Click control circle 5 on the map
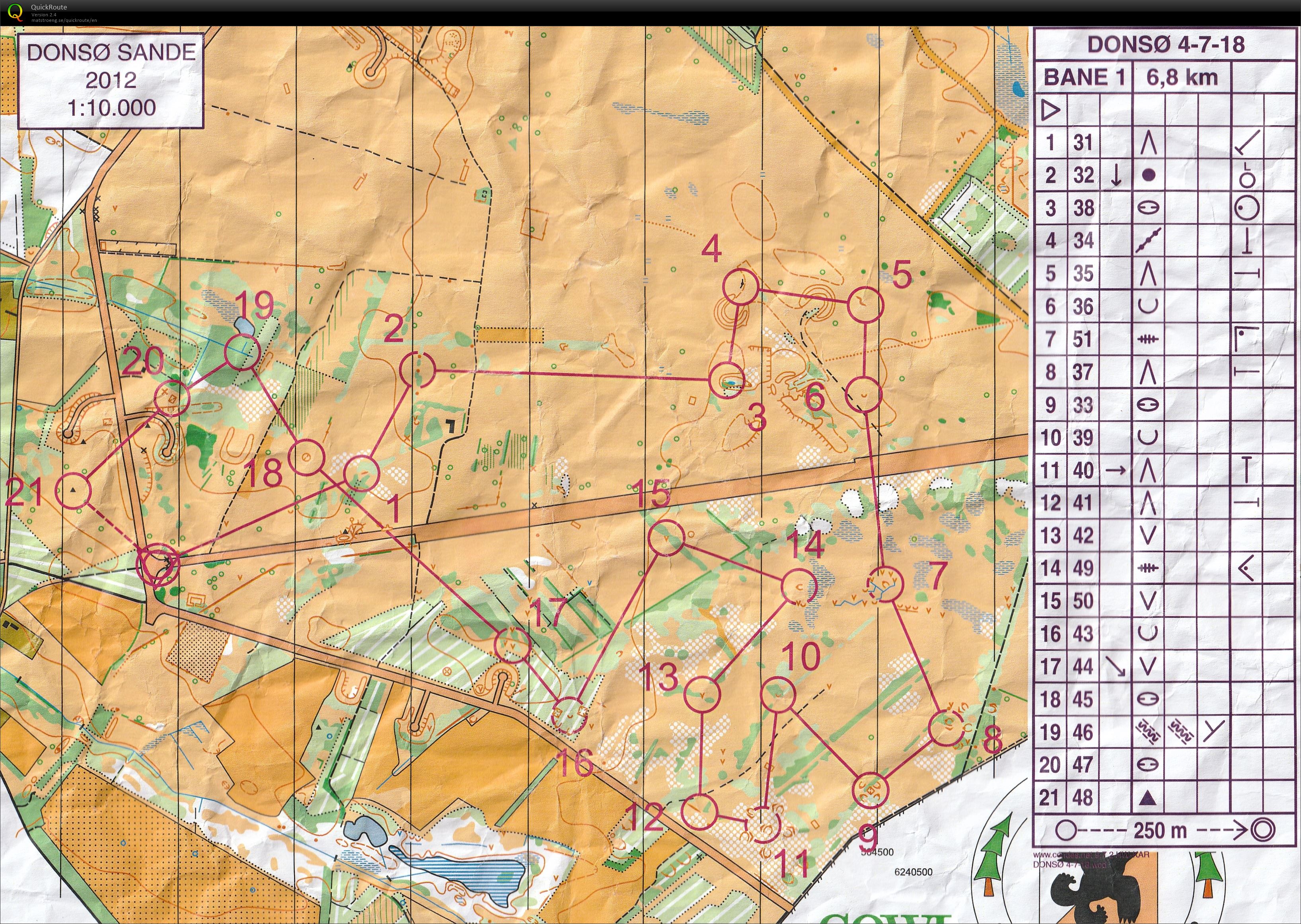Image resolution: width=1301 pixels, height=924 pixels. [x=866, y=304]
